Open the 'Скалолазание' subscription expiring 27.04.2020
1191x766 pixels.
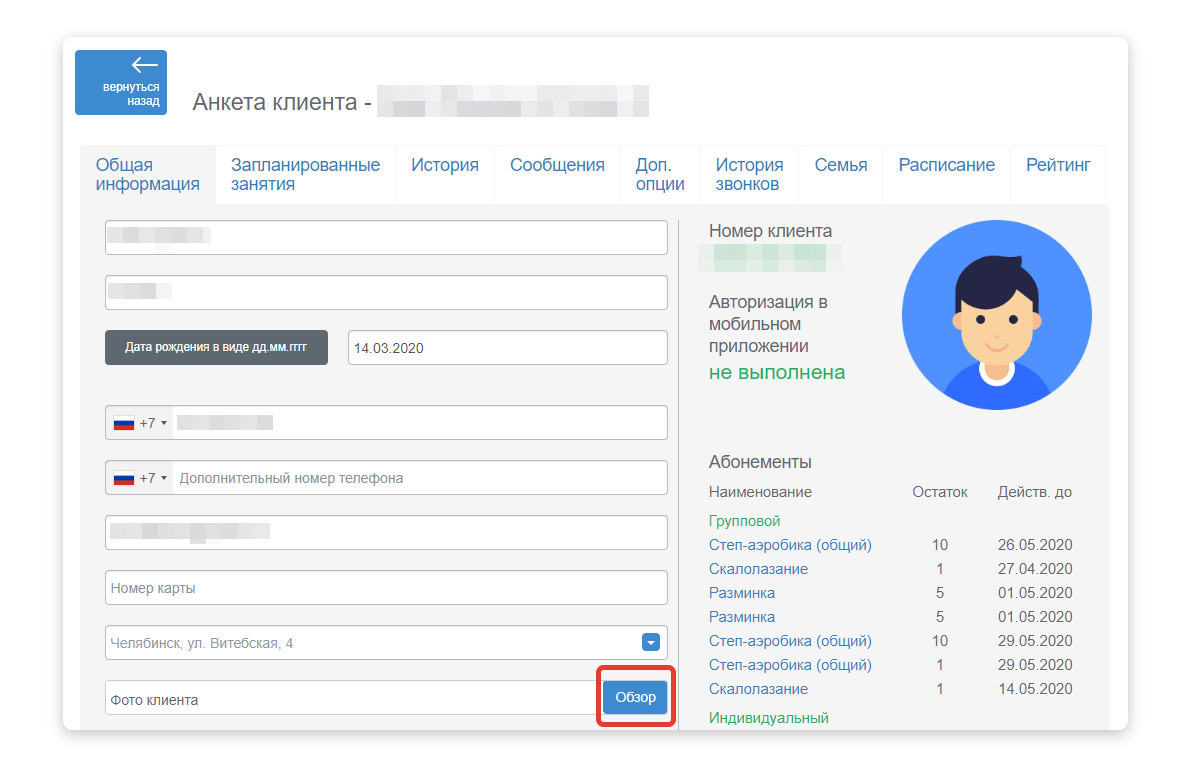(x=758, y=569)
